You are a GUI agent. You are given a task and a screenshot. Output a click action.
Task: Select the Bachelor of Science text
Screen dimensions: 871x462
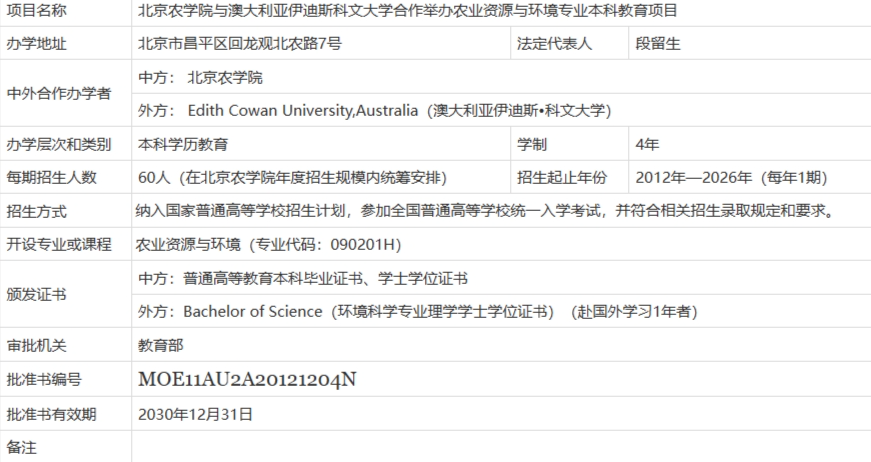pos(253,312)
